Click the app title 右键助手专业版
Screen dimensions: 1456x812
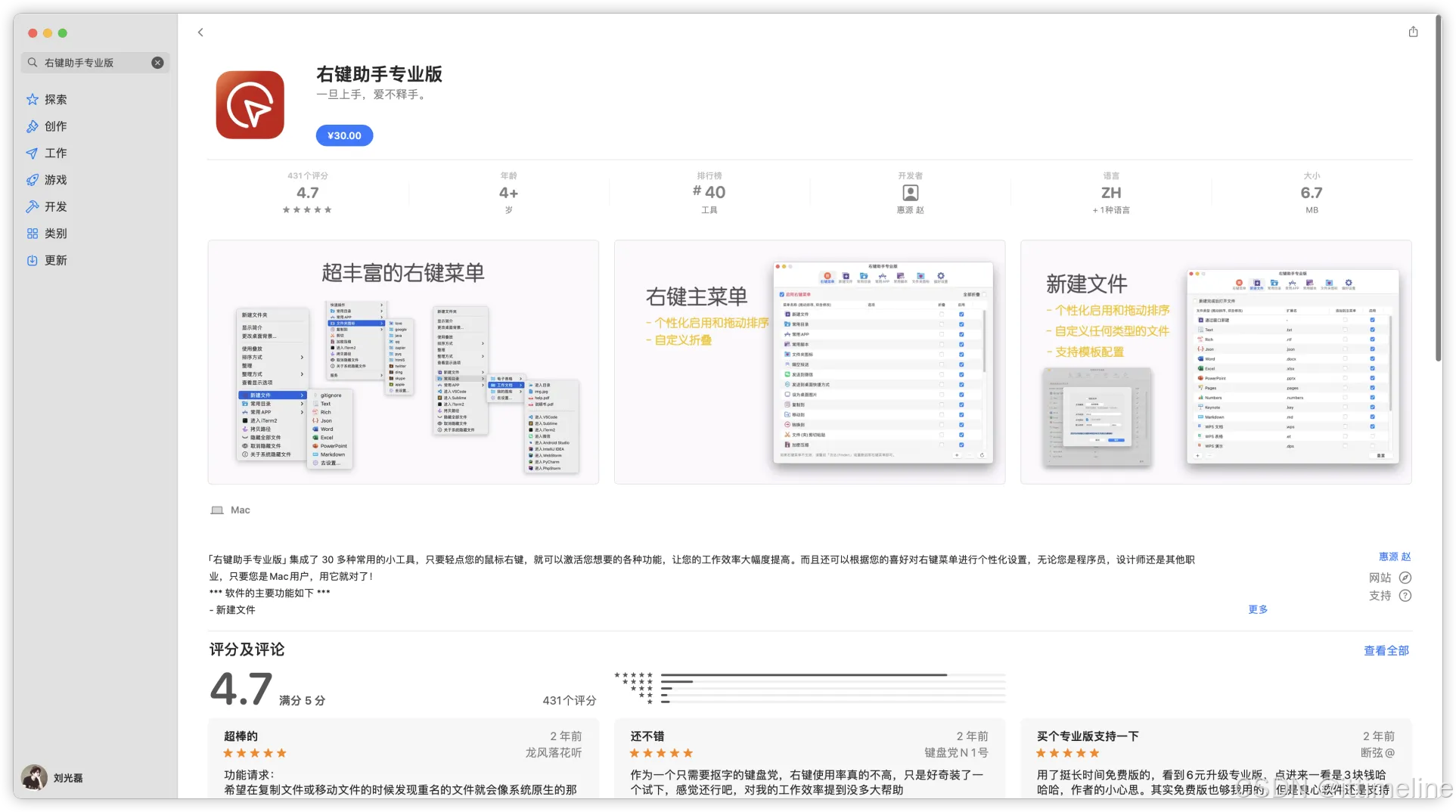click(x=379, y=74)
